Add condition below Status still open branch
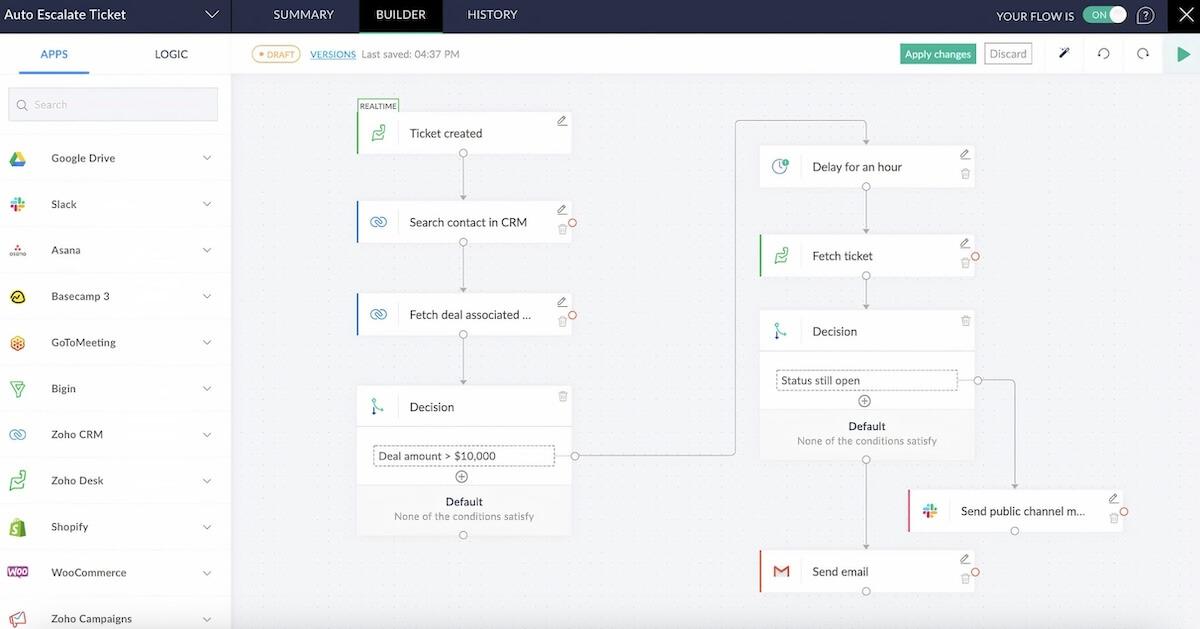 coord(865,401)
